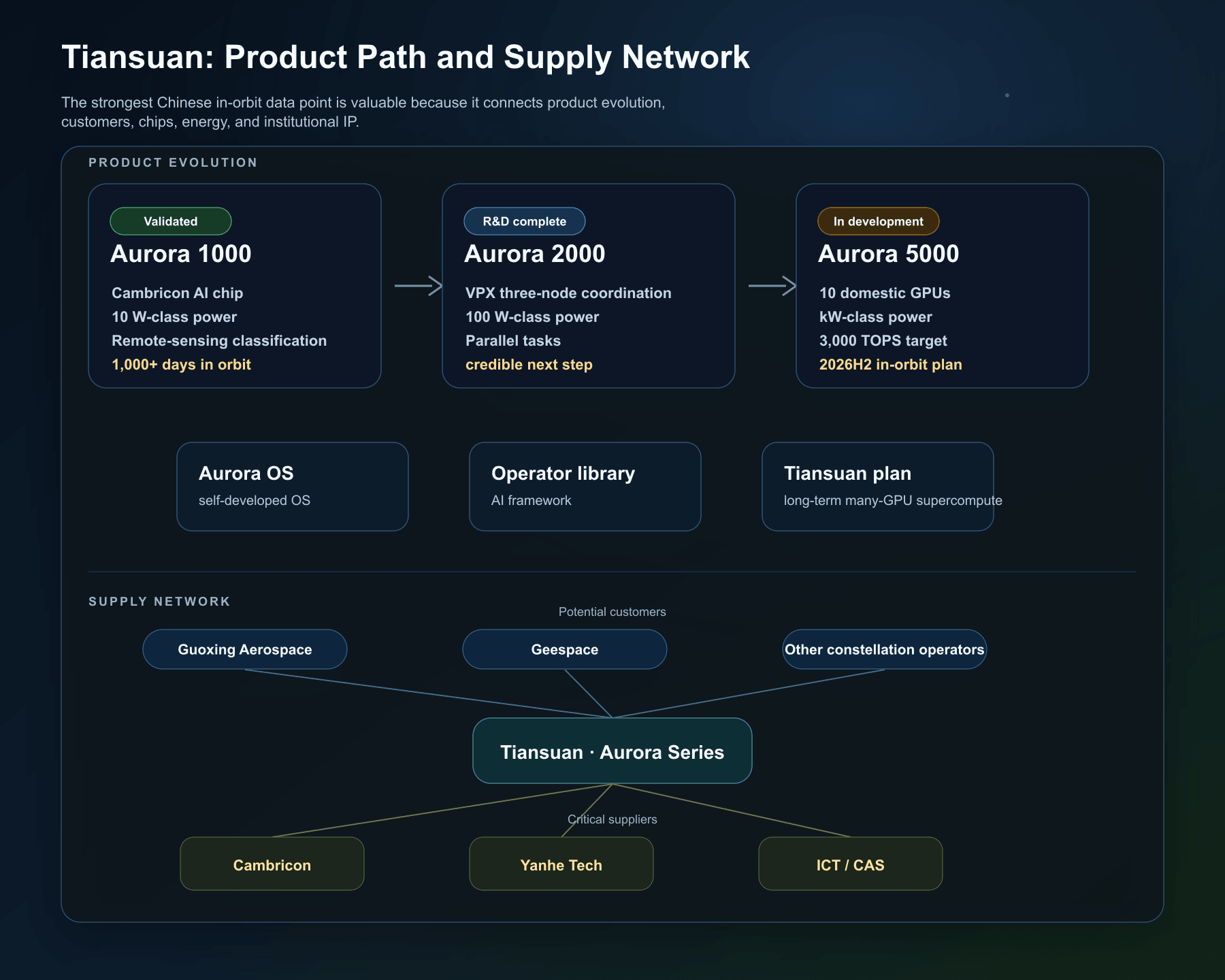Click the Operator library card

(585, 487)
